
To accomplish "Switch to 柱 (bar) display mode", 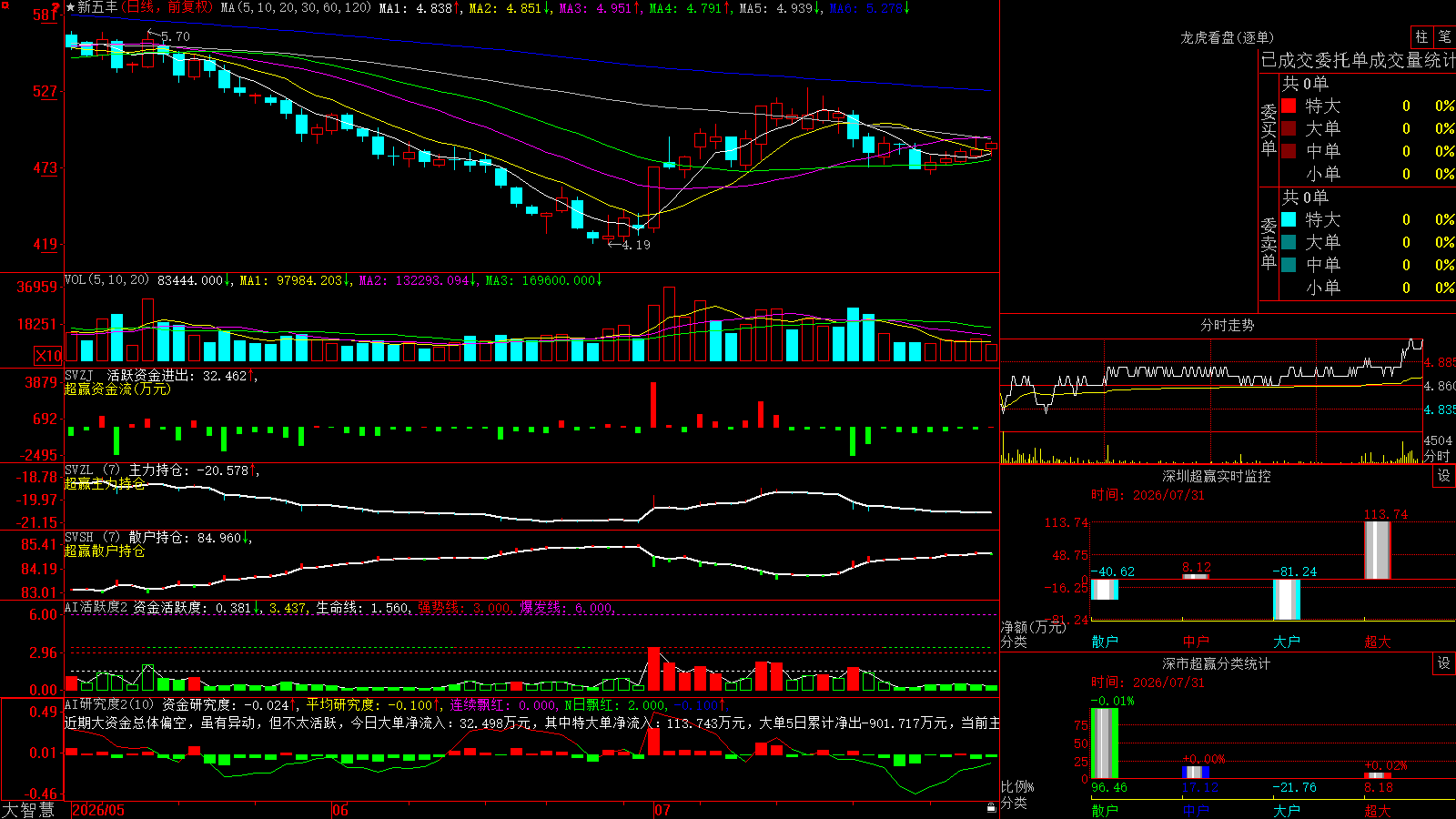I will pos(1421,36).
